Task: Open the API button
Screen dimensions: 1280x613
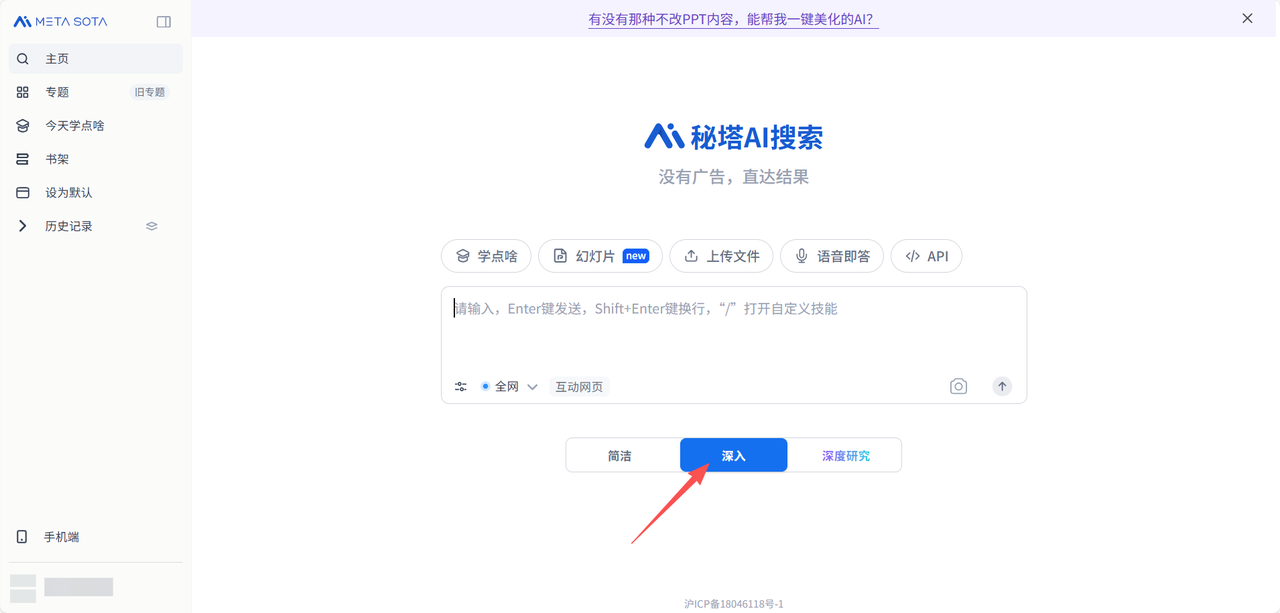Action: coord(926,256)
